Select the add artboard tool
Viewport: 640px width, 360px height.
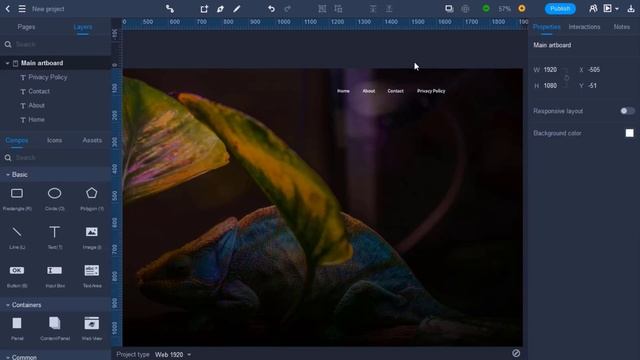[204, 9]
